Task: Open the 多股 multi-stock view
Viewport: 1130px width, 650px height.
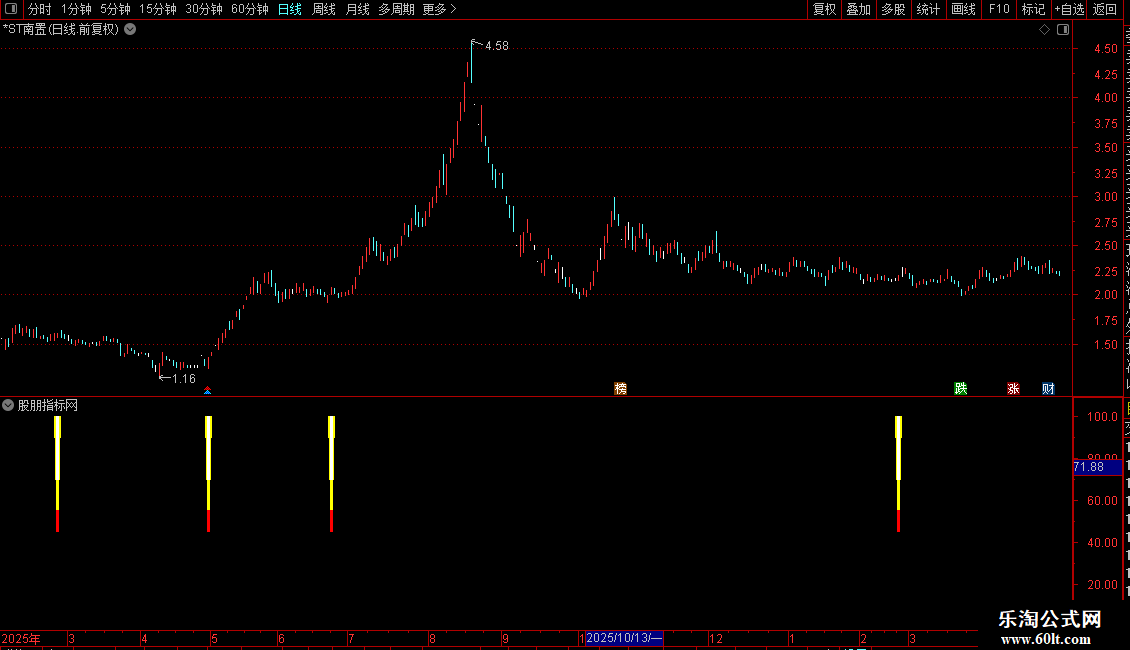Action: (x=893, y=9)
